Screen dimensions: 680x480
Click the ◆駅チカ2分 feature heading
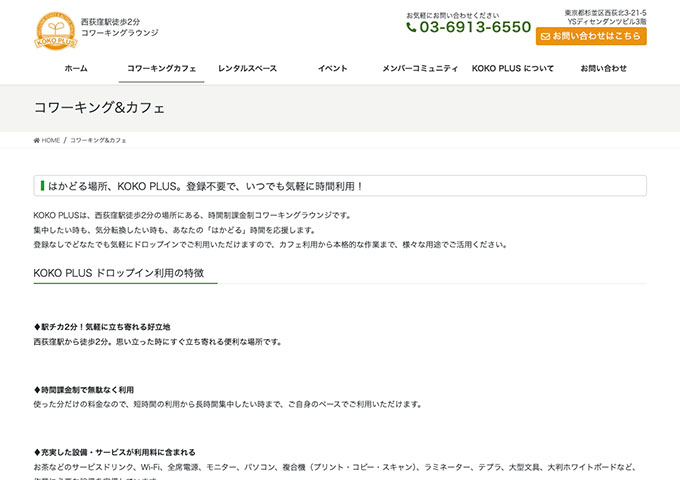102,327
